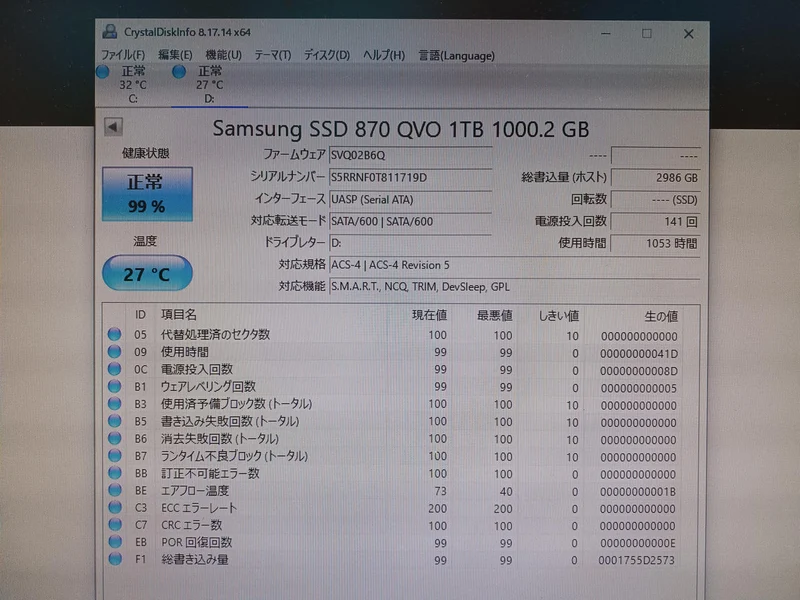Click the 生の値 column header
Viewport: 800px width, 600px height.
[x=661, y=317]
